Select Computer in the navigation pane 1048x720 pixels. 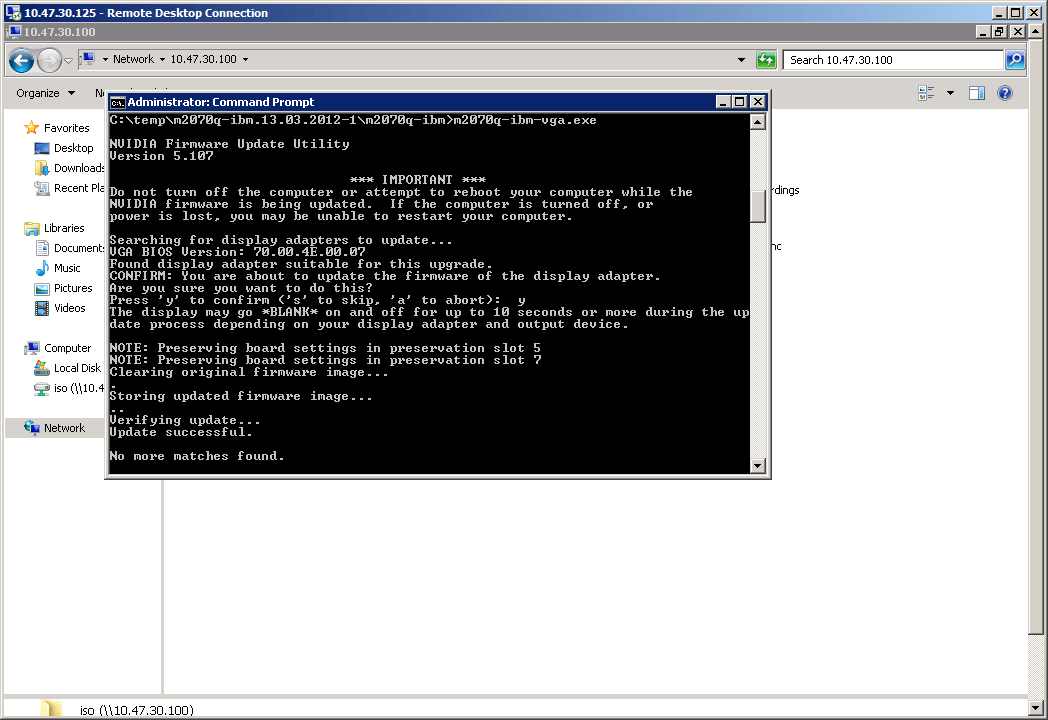(x=68, y=348)
